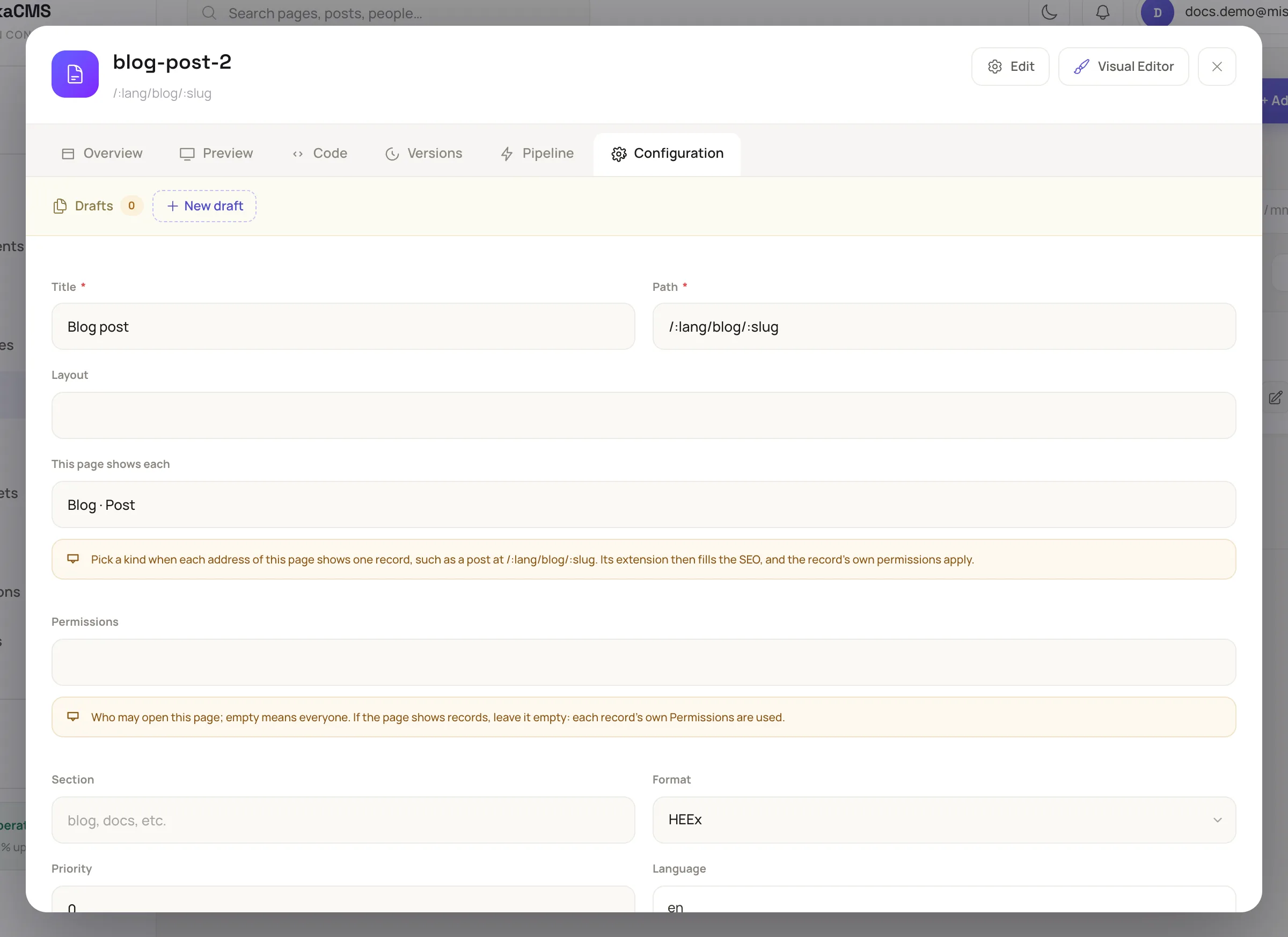Create a New draft
The width and height of the screenshot is (1288, 937).
(204, 206)
